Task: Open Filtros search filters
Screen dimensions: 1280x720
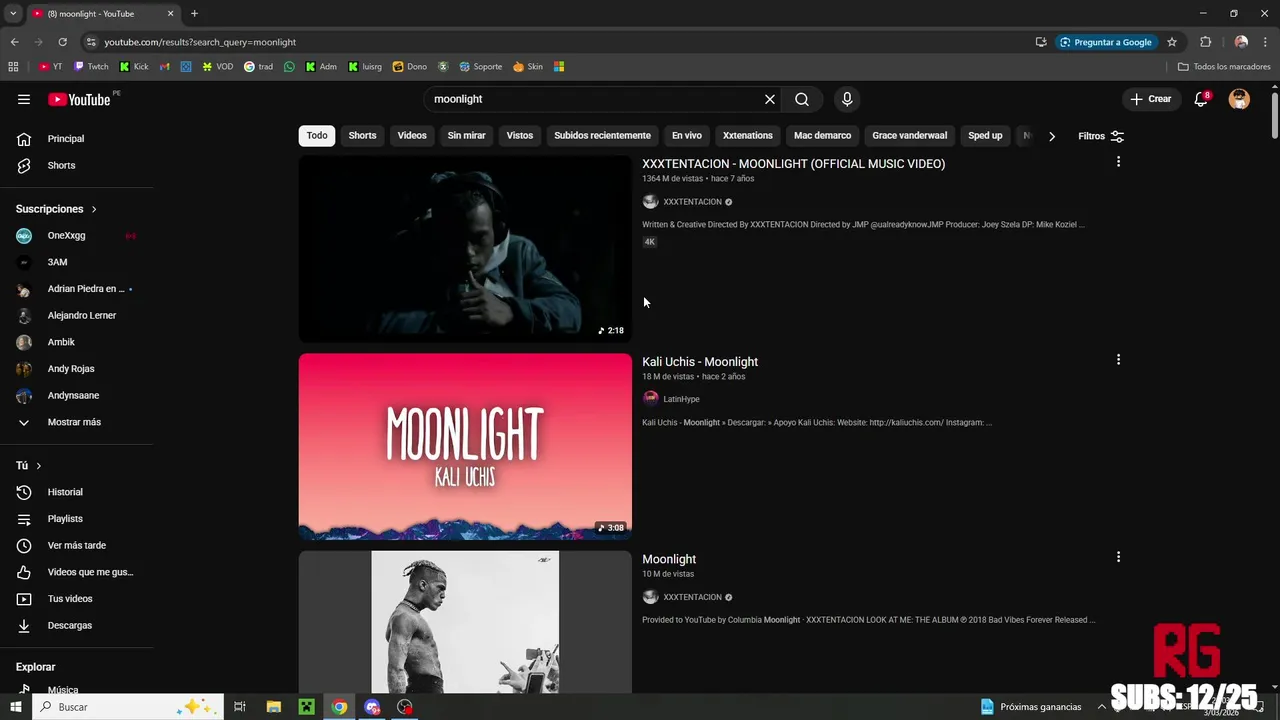Action: (x=1101, y=136)
